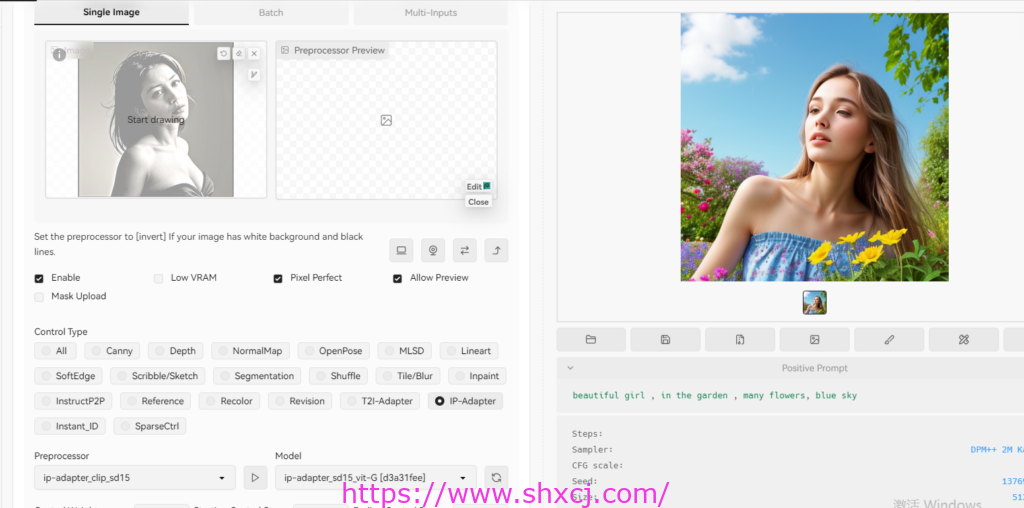The image size is (1024, 508).
Task: Switch to the Batch tab
Action: 271,12
